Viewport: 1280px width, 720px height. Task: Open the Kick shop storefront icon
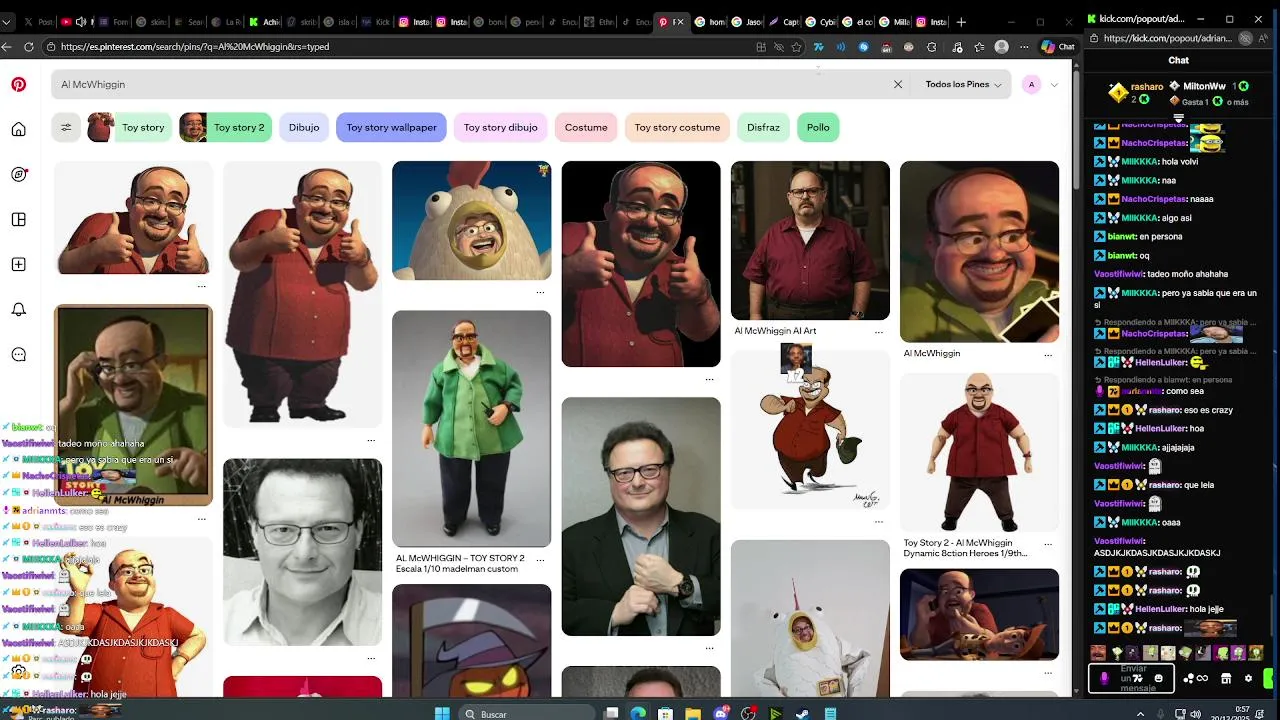point(1226,678)
